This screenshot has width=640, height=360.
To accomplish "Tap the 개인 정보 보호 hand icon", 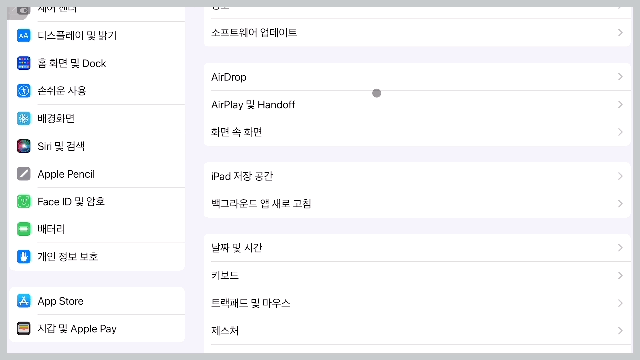I will (x=24, y=257).
